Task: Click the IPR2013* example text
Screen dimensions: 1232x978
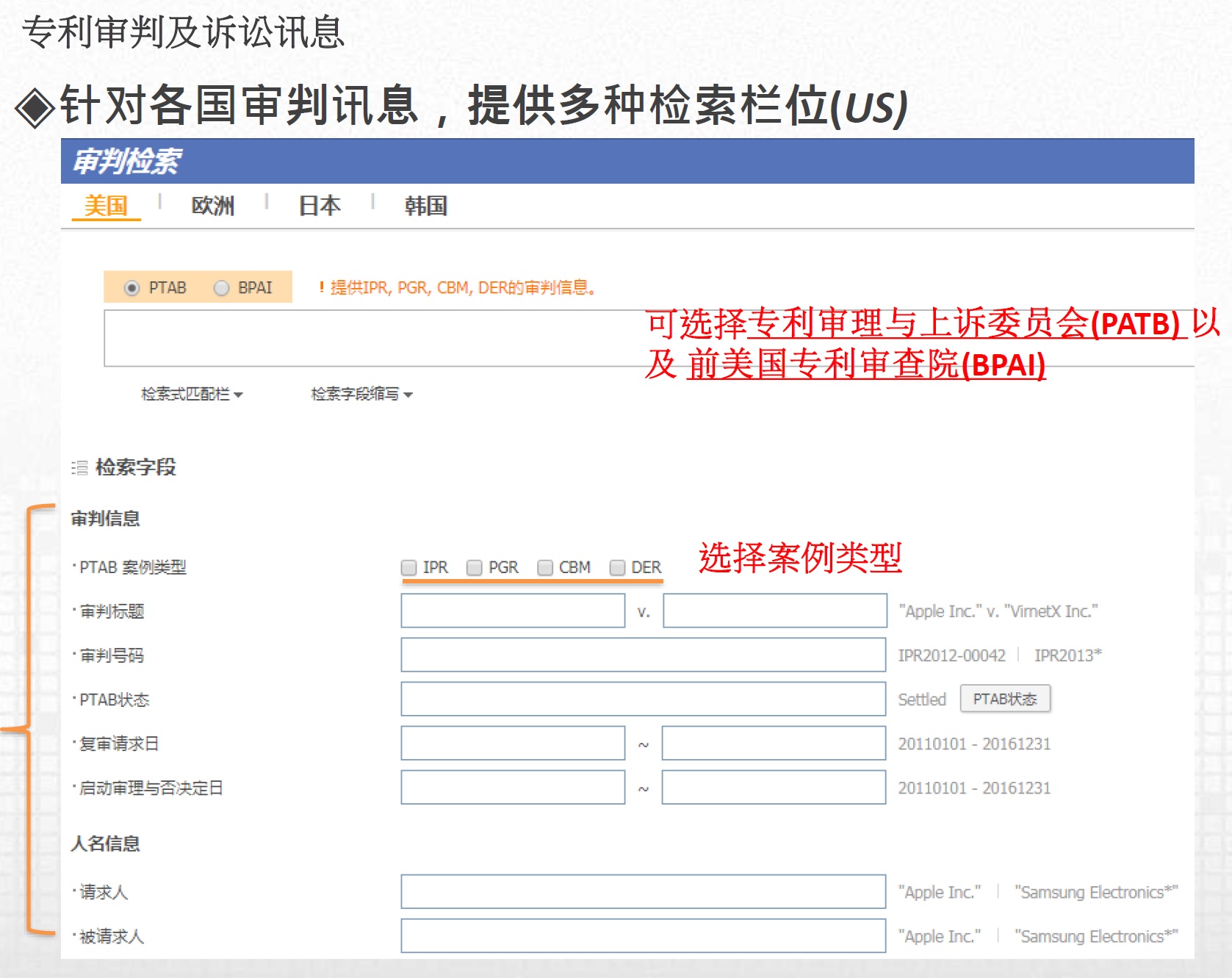Action: pos(1068,655)
